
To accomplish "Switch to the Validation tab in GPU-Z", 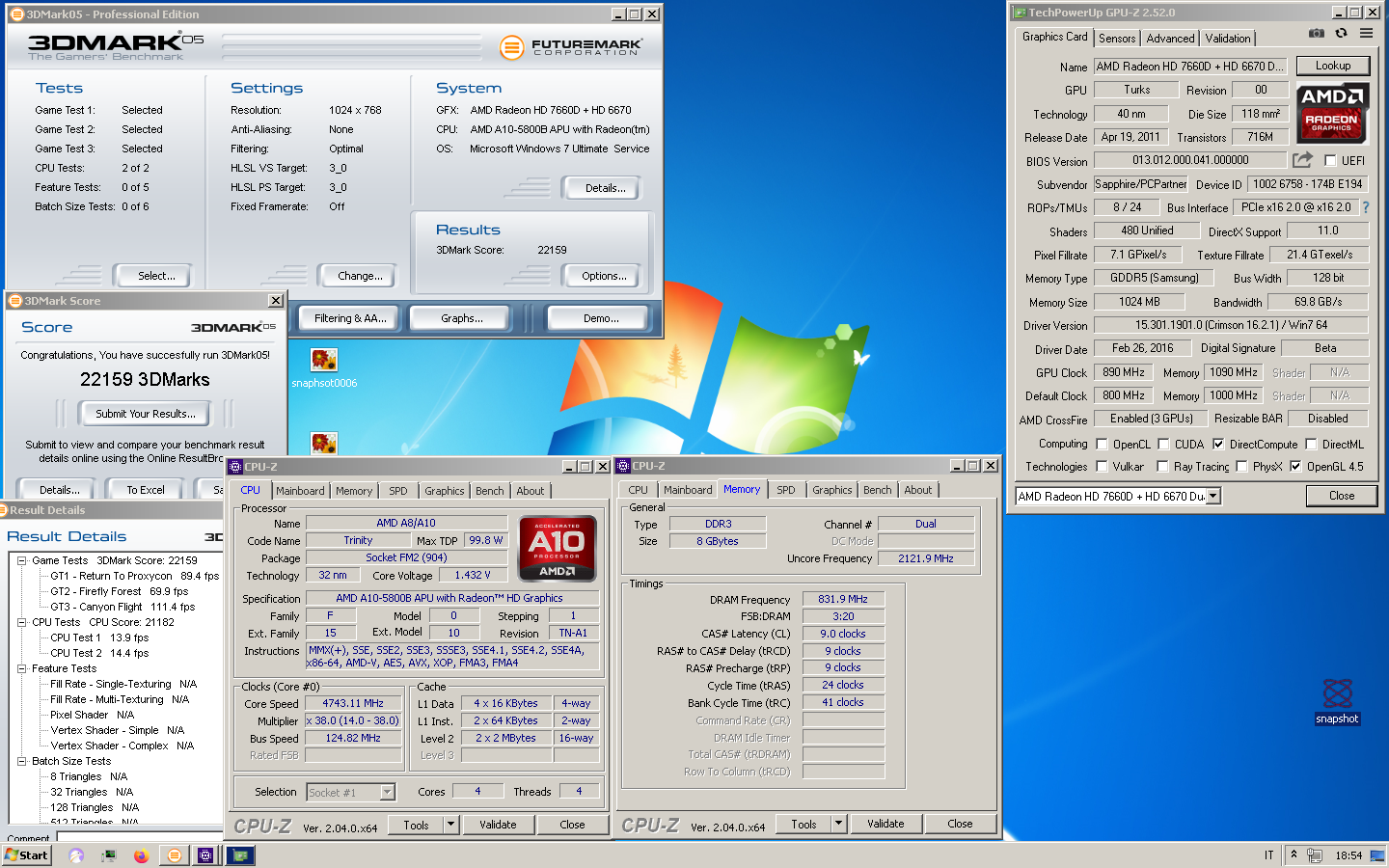I will pos(1228,39).
